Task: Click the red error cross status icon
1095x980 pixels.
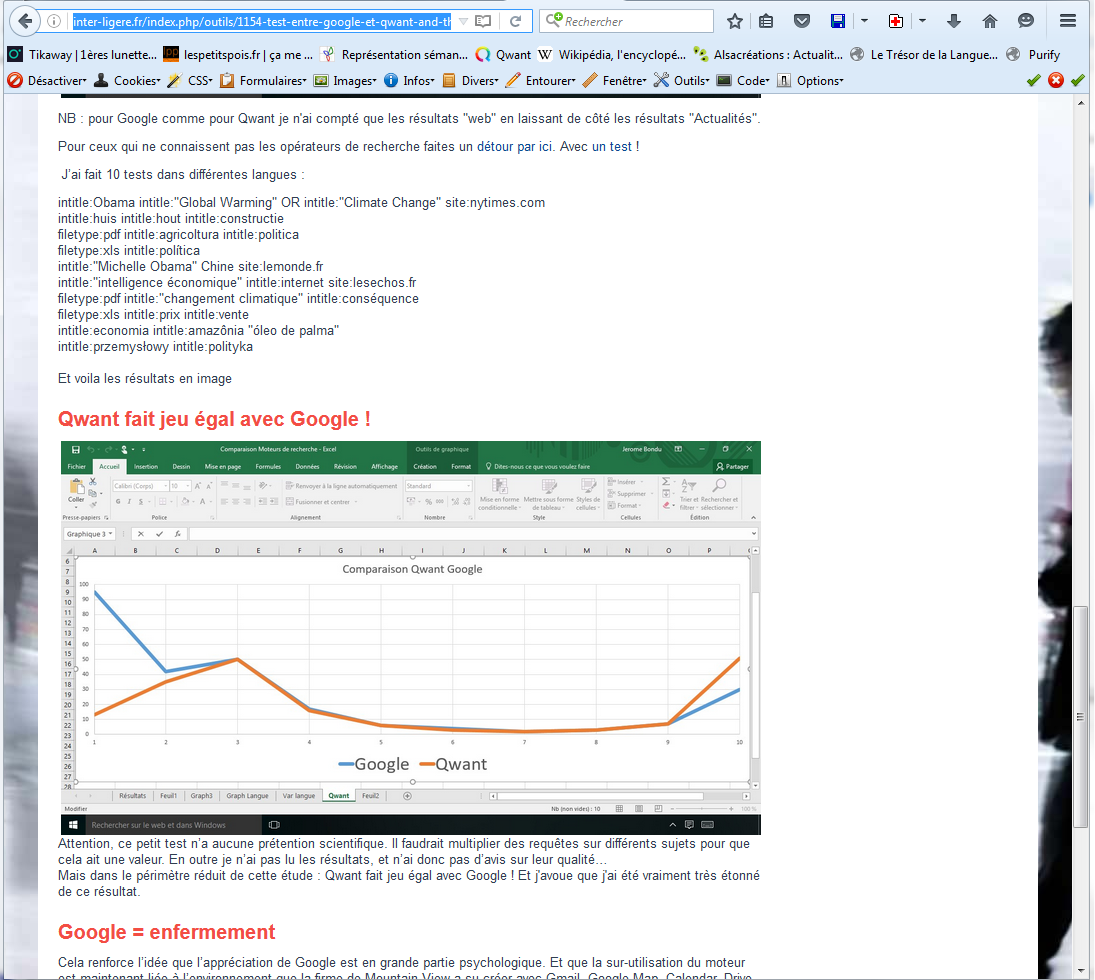Action: [1056, 80]
